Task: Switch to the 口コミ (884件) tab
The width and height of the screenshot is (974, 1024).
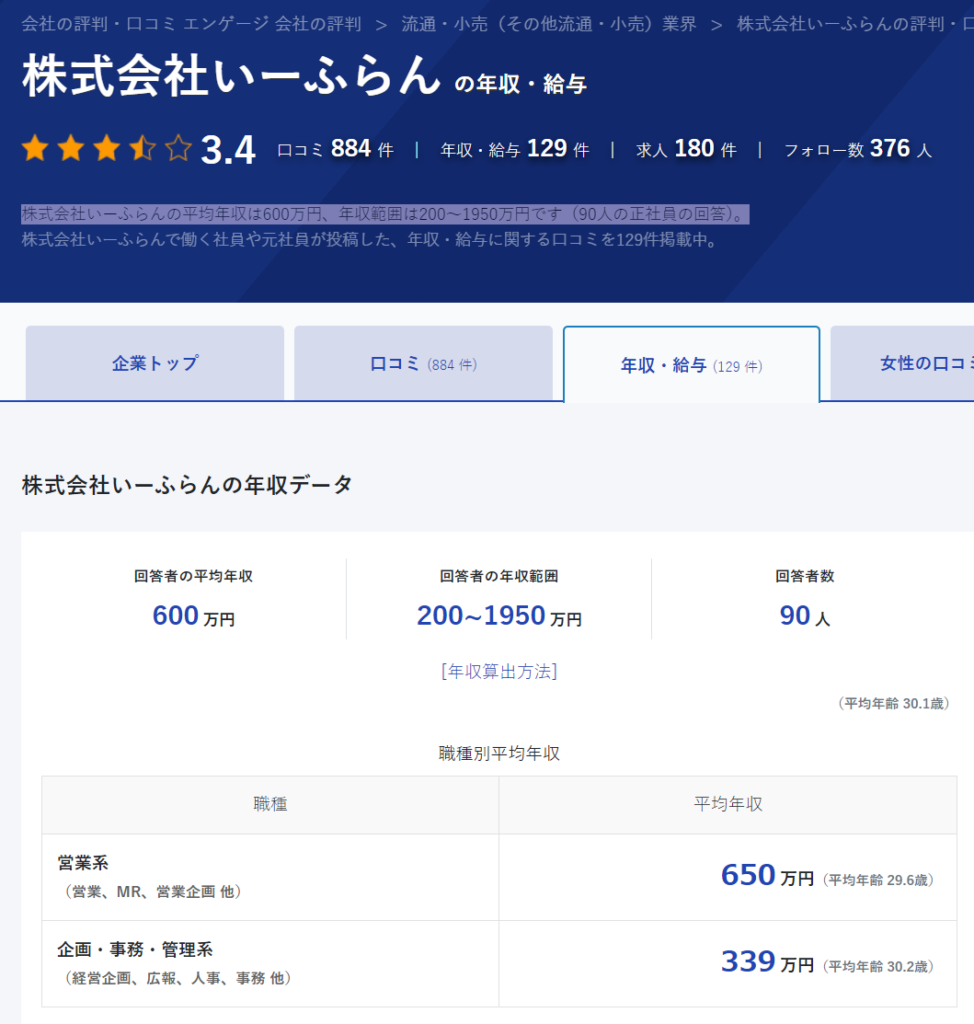Action: coord(423,363)
